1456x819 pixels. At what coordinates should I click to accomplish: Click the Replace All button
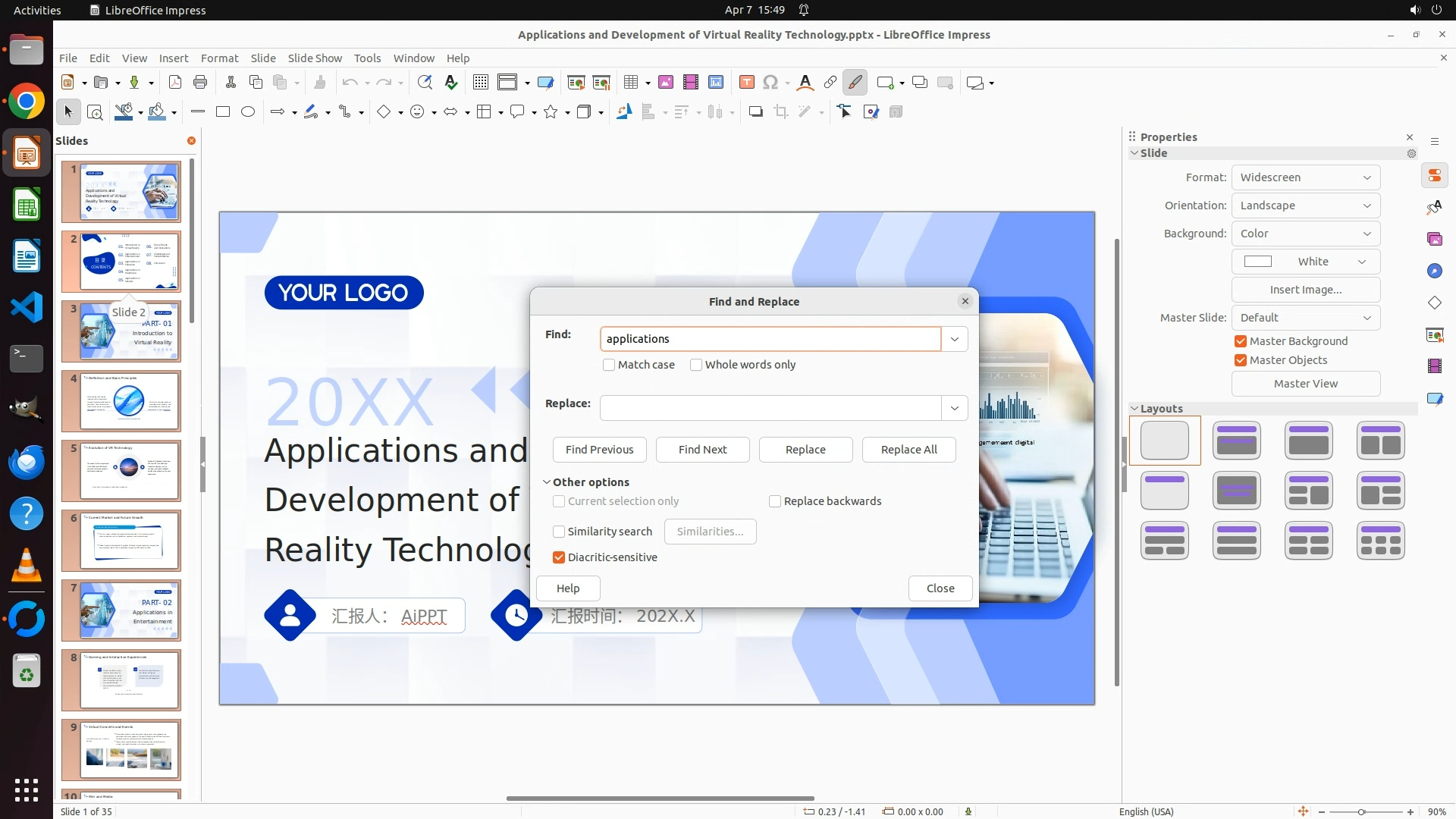(908, 450)
